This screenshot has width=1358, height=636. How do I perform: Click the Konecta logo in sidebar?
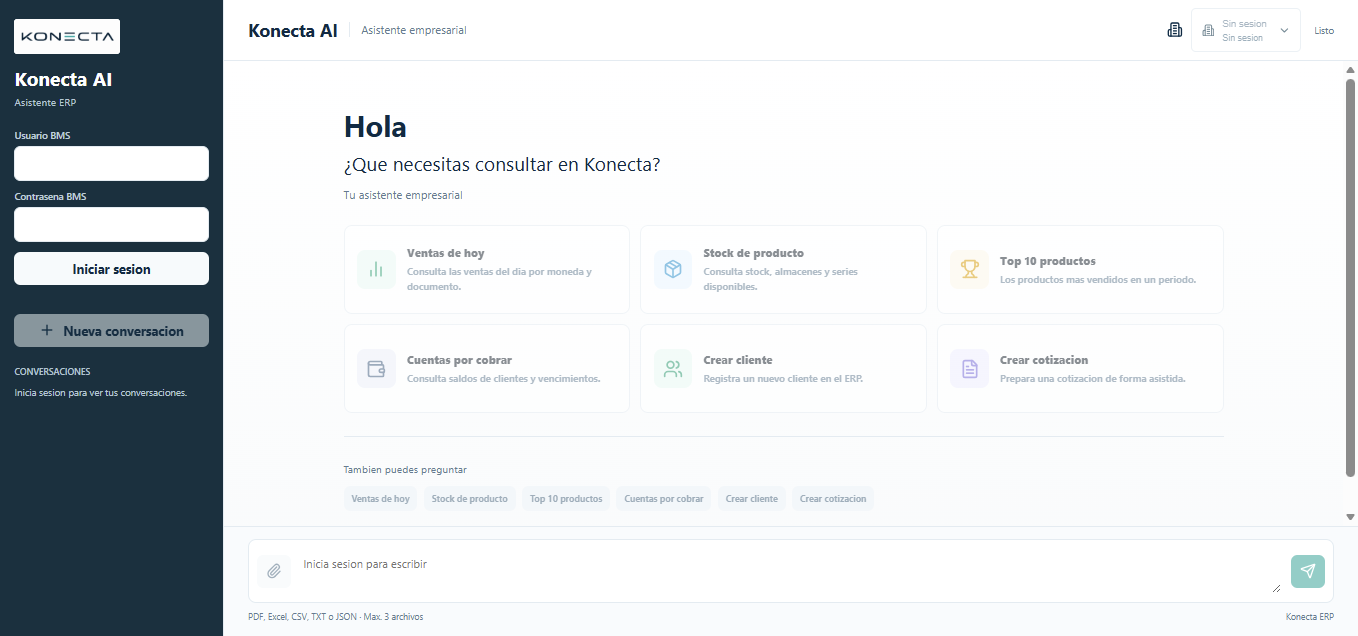click(67, 36)
